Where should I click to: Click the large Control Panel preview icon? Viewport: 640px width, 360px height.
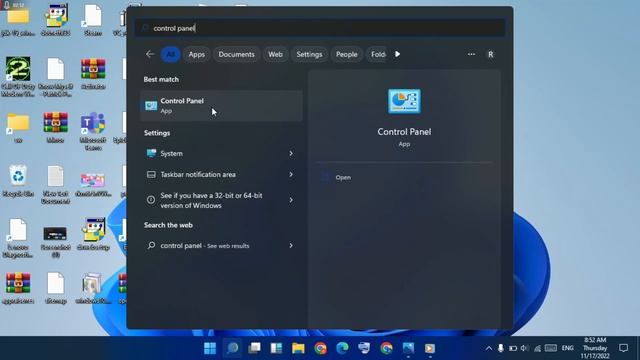coord(404,101)
